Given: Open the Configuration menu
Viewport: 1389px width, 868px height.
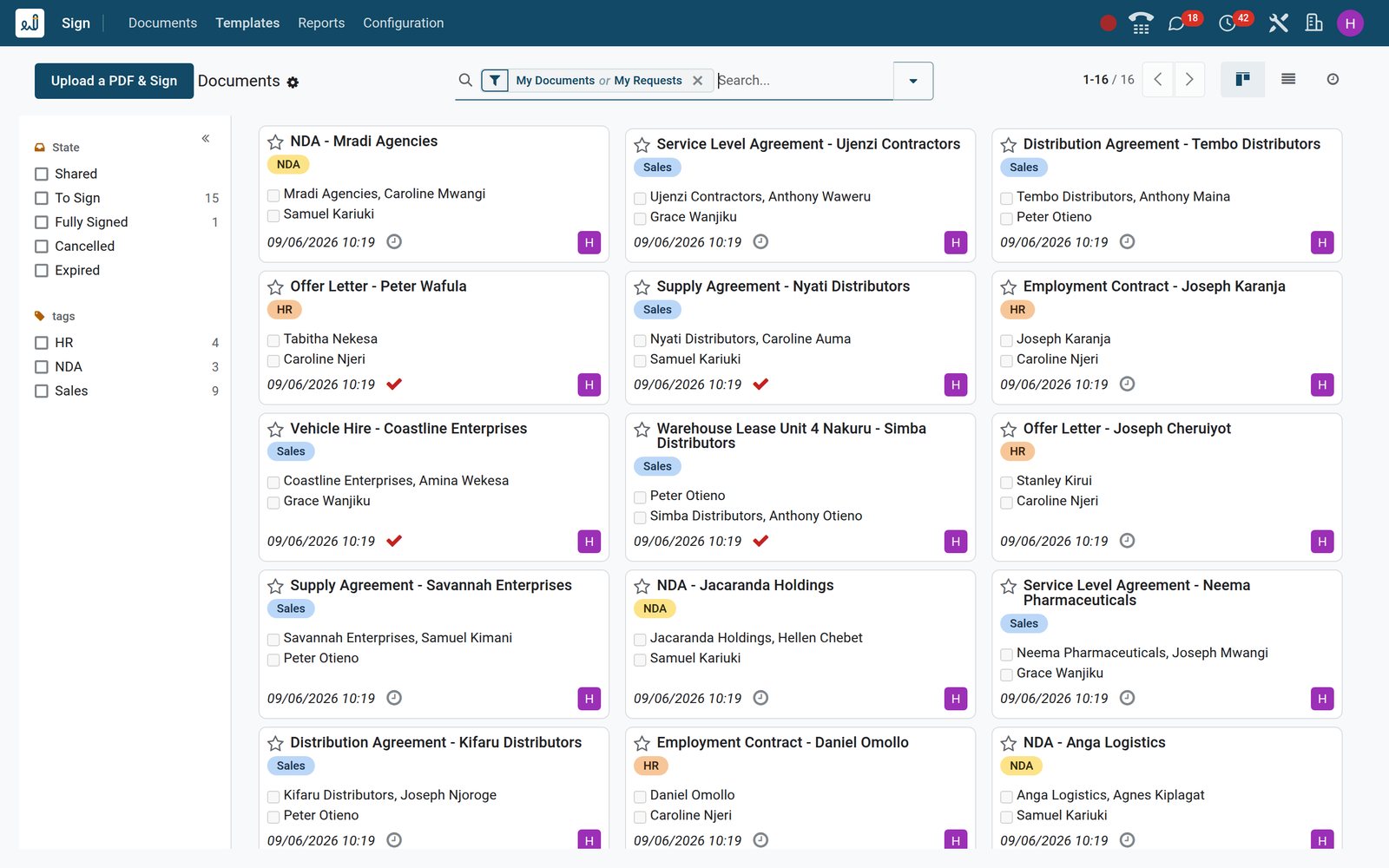Looking at the screenshot, I should pos(403,23).
